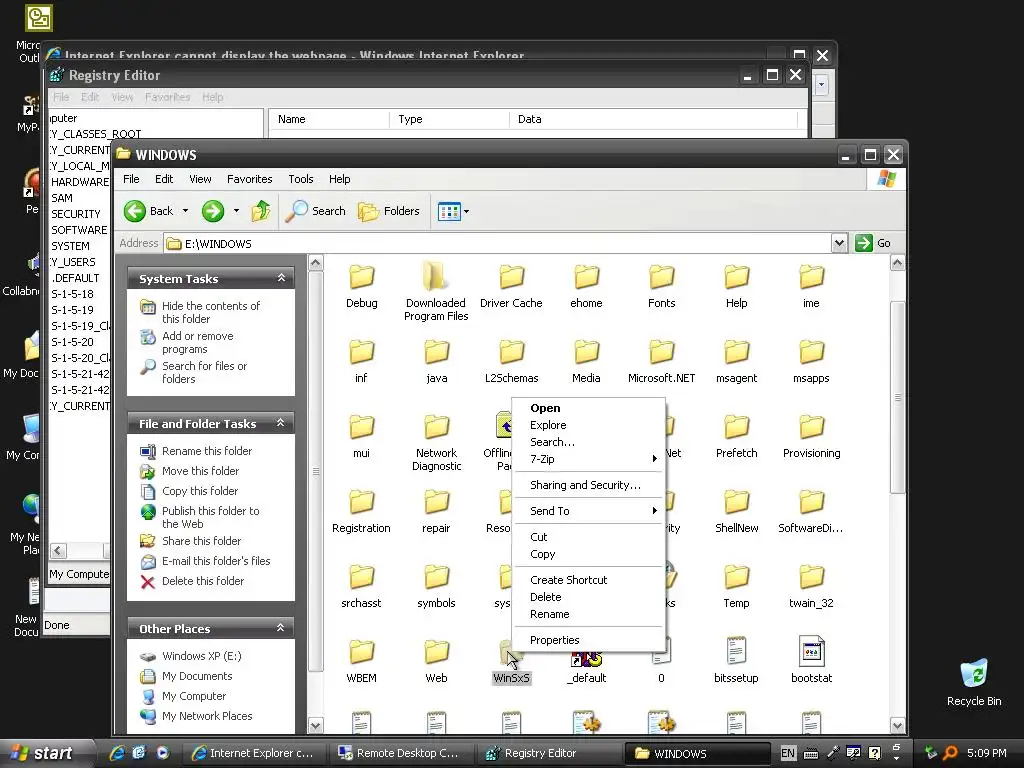Choose Explore in the context menu
The width and height of the screenshot is (1024, 768).
(x=588, y=425)
